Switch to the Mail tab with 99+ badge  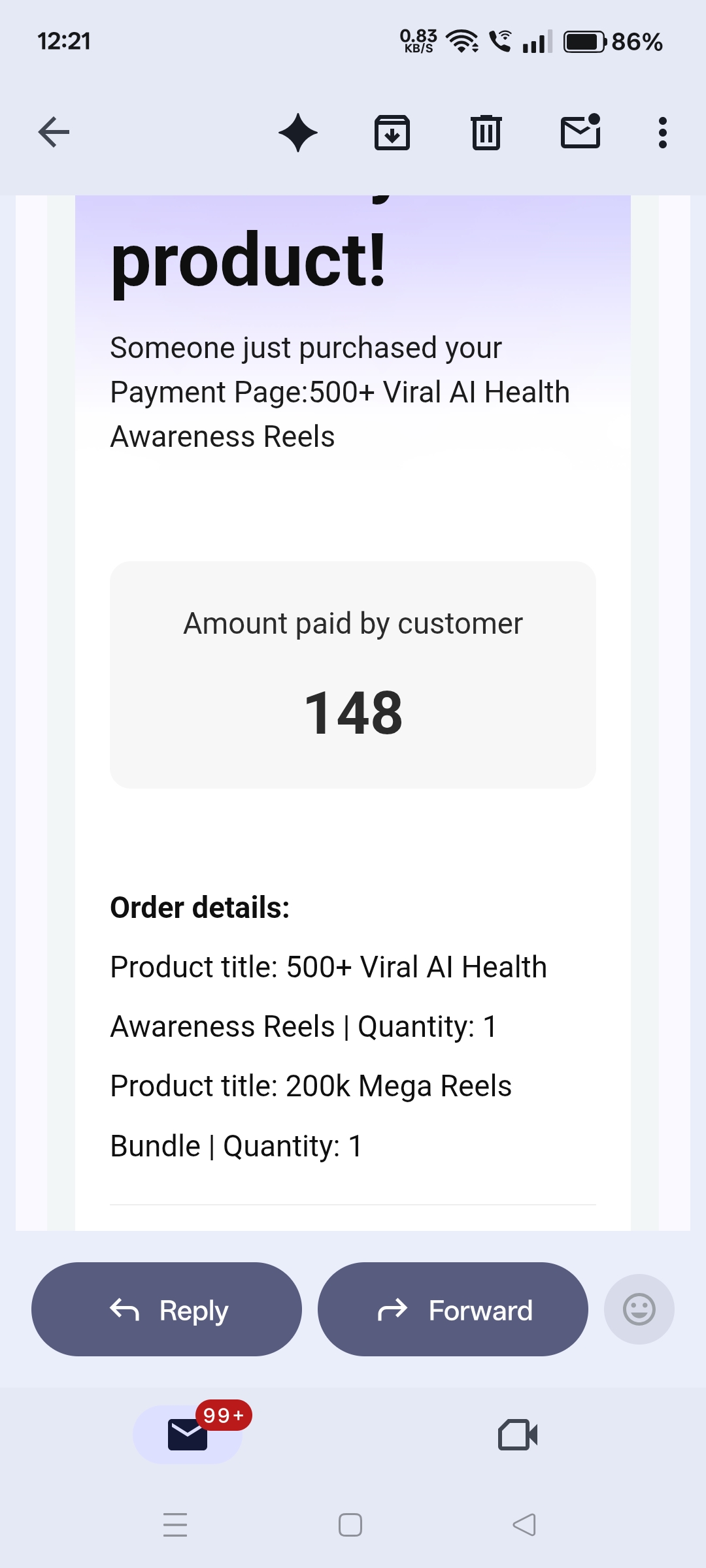point(188,1435)
